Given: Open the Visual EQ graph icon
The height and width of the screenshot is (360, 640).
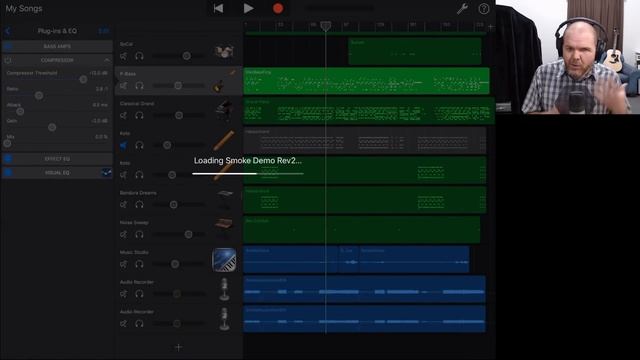Looking at the screenshot, I should [x=106, y=173].
